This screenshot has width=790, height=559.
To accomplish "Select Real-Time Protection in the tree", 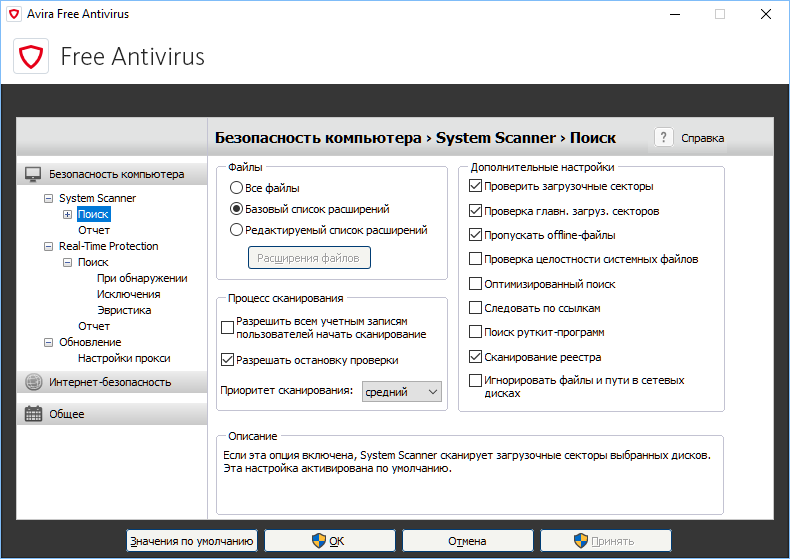I will tap(108, 246).
